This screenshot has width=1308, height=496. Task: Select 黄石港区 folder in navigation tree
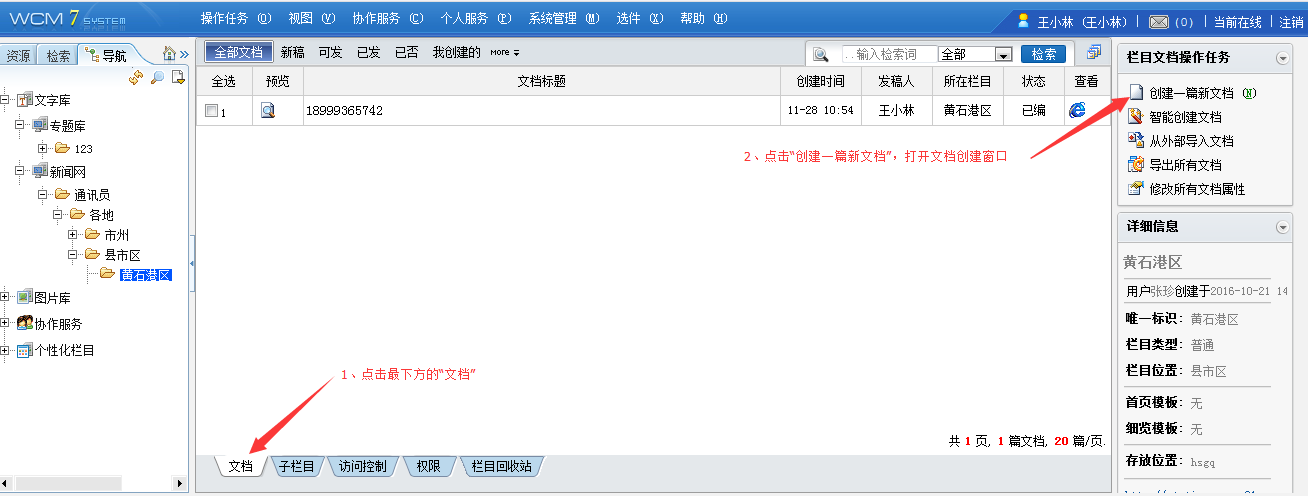pyautogui.click(x=146, y=275)
